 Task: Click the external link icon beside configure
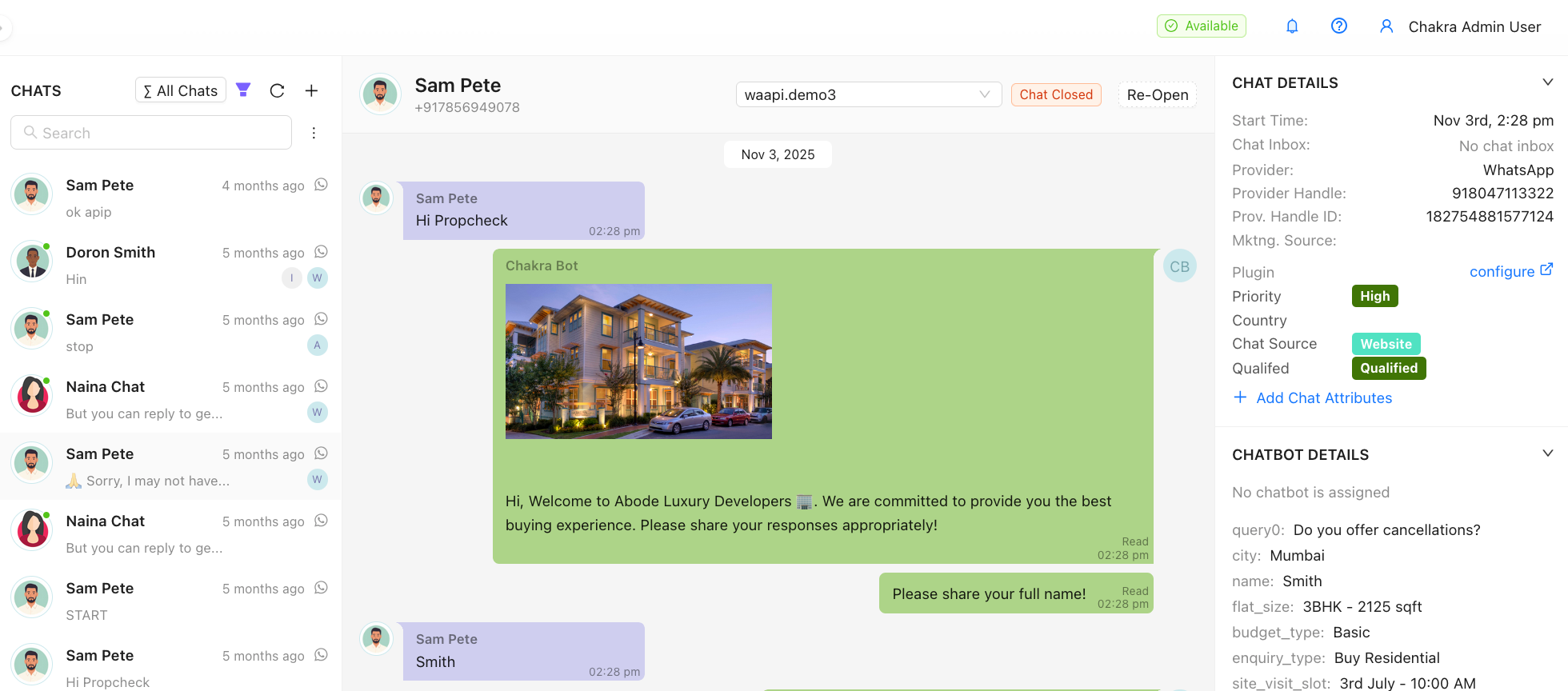pos(1546,270)
